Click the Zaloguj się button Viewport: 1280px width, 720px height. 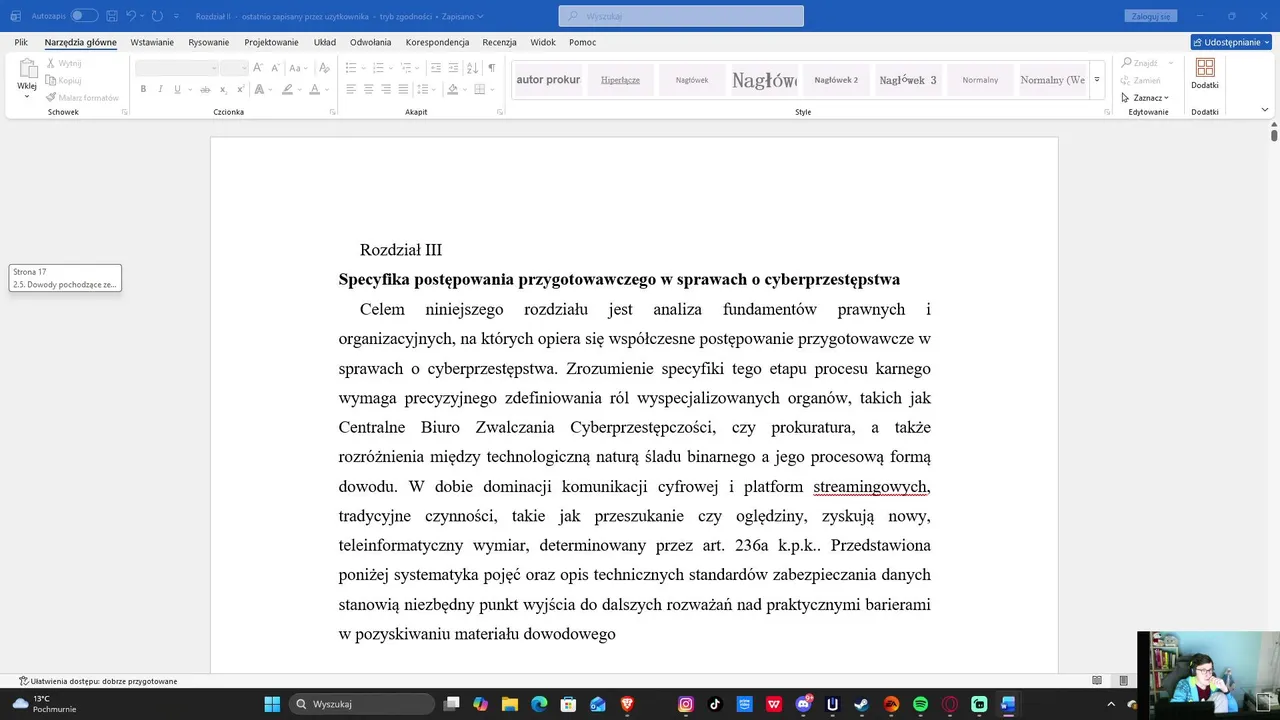(x=1151, y=16)
